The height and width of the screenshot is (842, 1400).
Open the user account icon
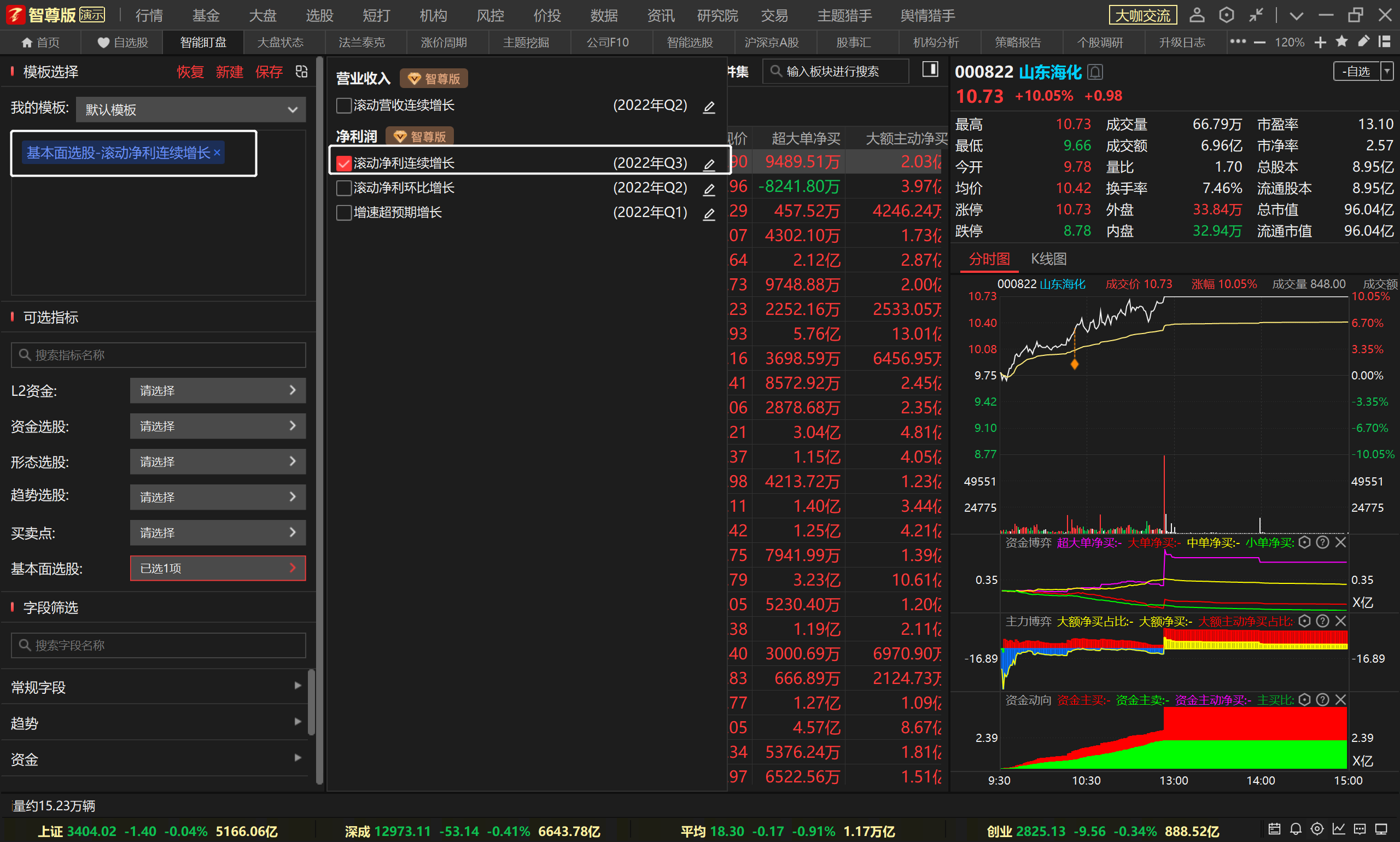point(1196,15)
